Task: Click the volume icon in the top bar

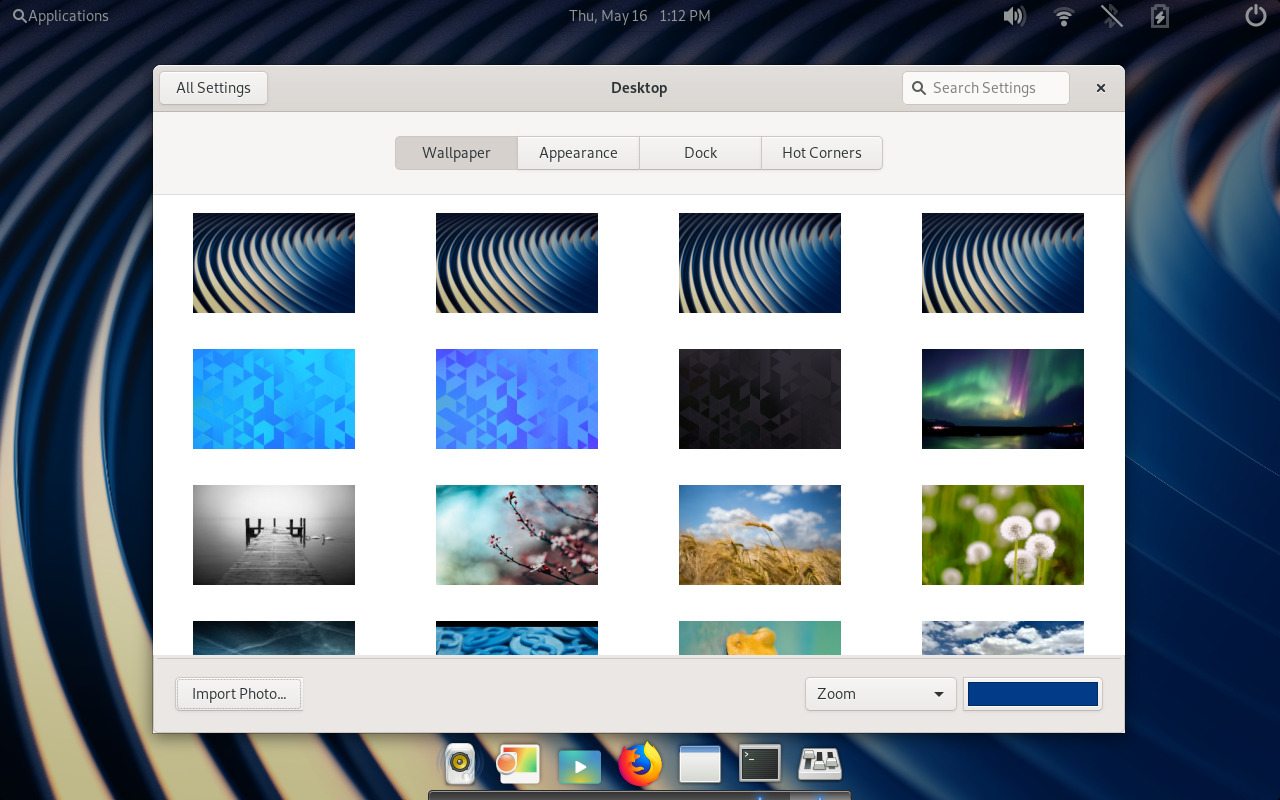Action: [1014, 16]
